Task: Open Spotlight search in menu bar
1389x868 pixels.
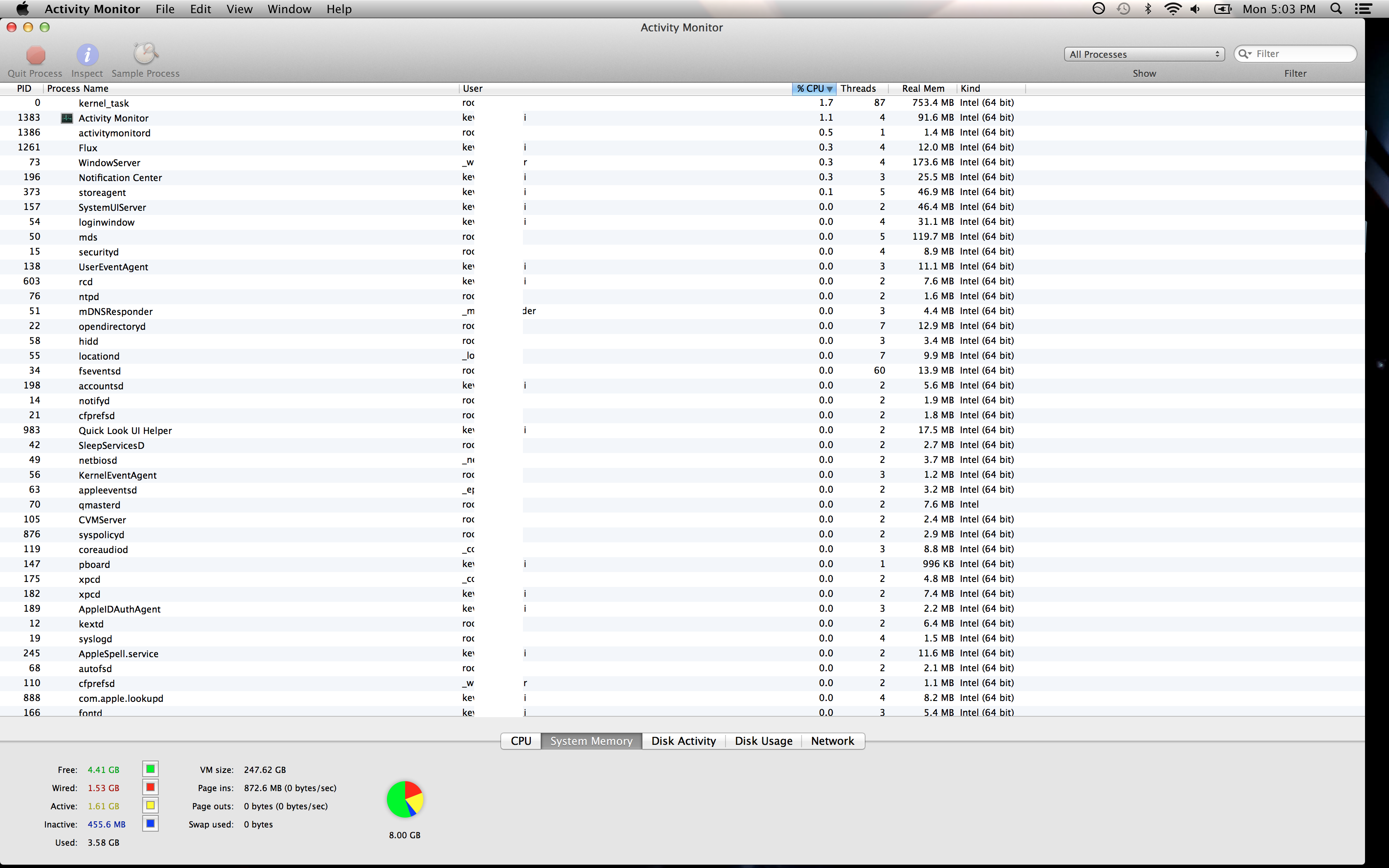Action: pyautogui.click(x=1336, y=9)
